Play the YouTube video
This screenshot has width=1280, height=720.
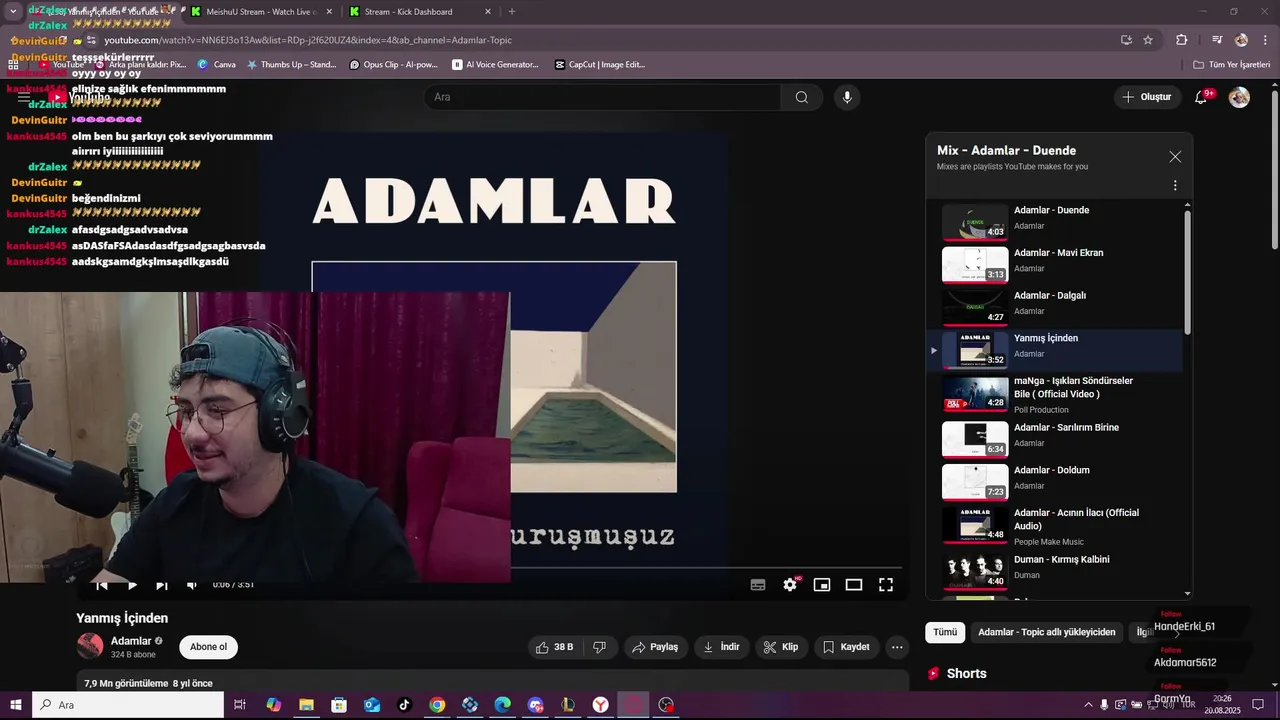pos(132,585)
